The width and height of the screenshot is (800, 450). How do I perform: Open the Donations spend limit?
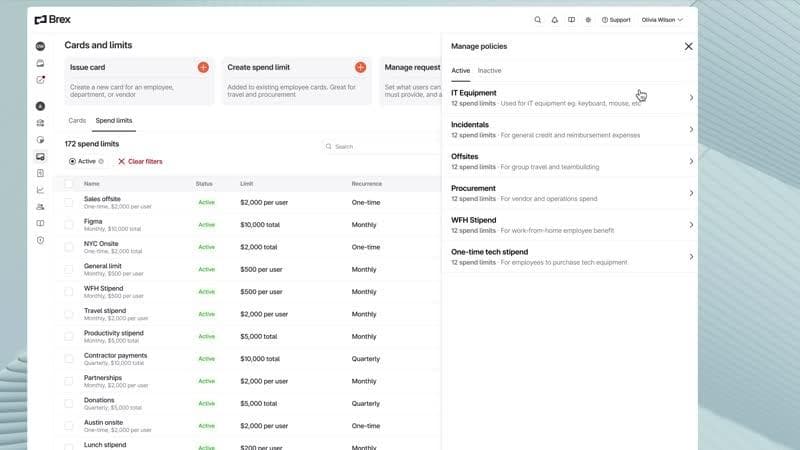click(99, 401)
